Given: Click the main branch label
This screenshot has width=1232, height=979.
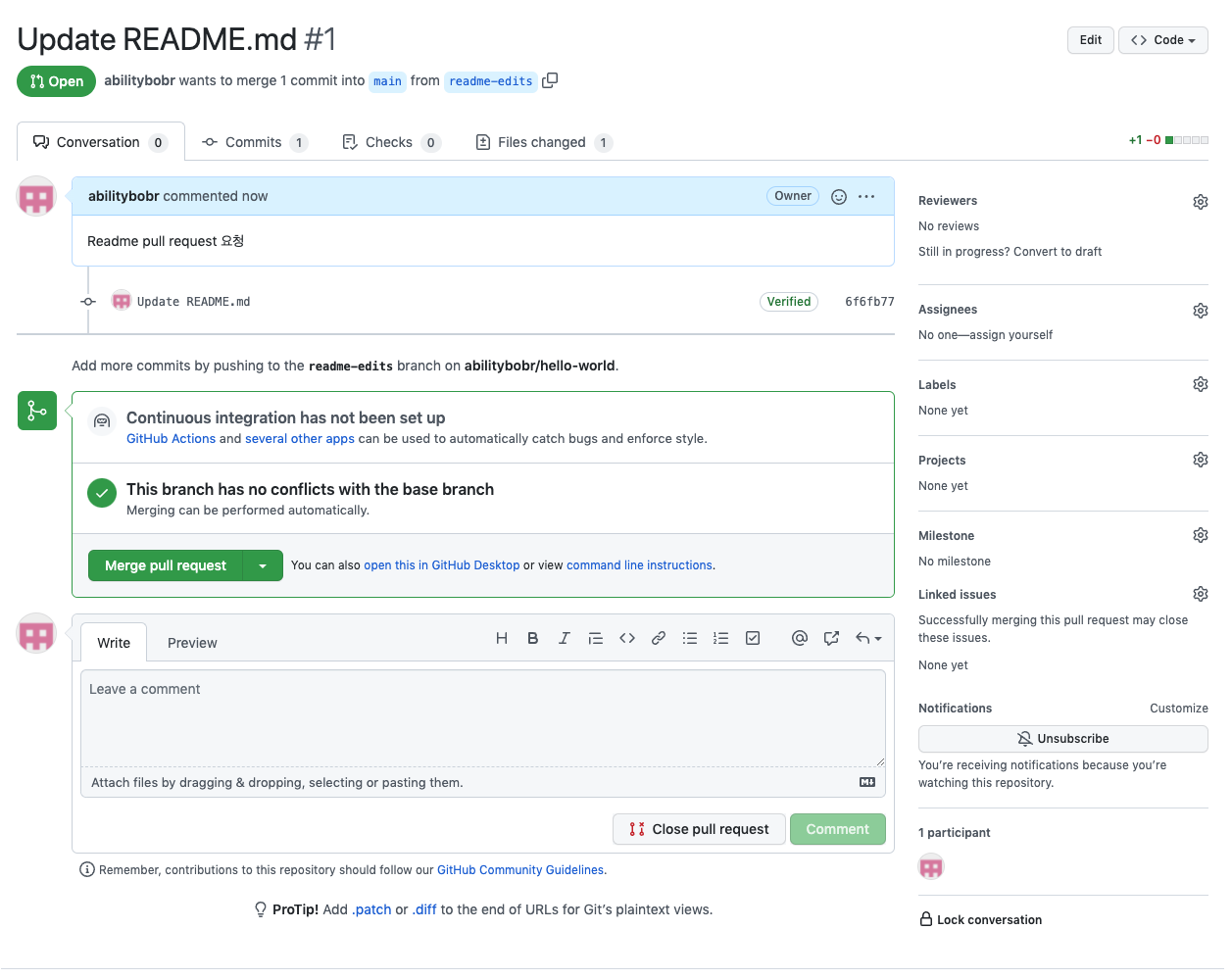Looking at the screenshot, I should click(x=387, y=81).
